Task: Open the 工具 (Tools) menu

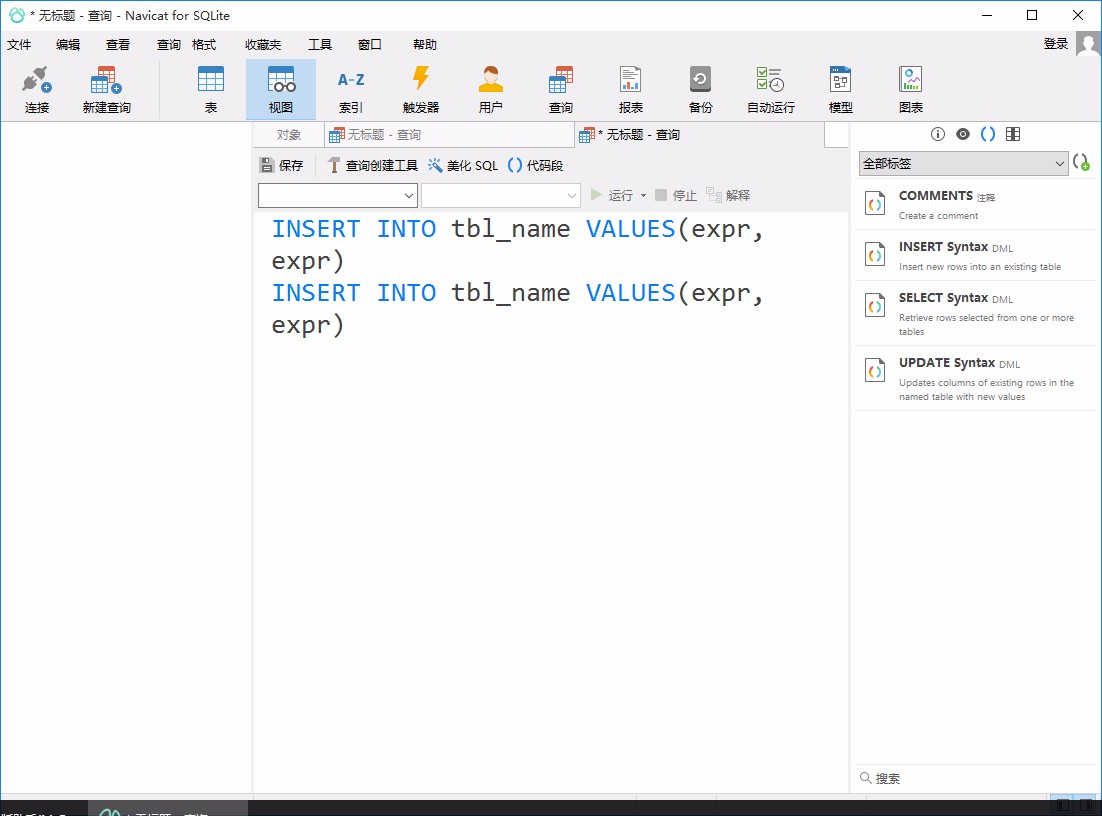Action: (x=319, y=44)
